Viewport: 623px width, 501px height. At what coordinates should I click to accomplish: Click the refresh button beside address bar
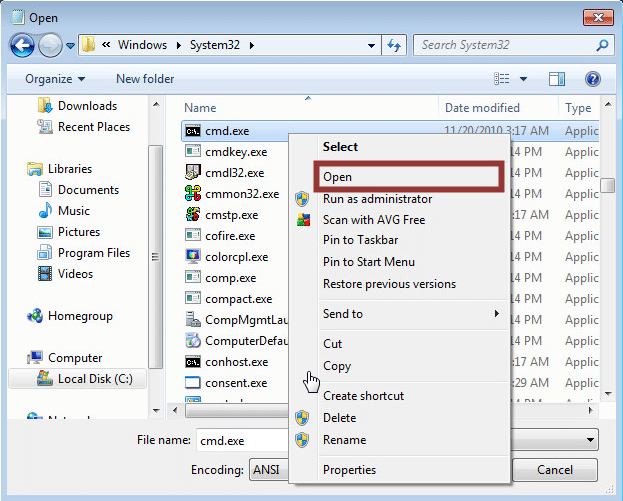(394, 45)
